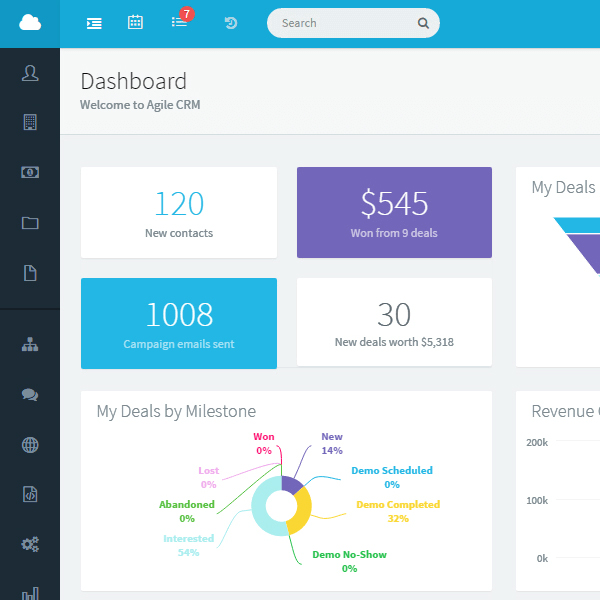600x600 pixels.
Task: Click the 'Demo No-Show 0%' chart label
Action: pyautogui.click(x=349, y=561)
